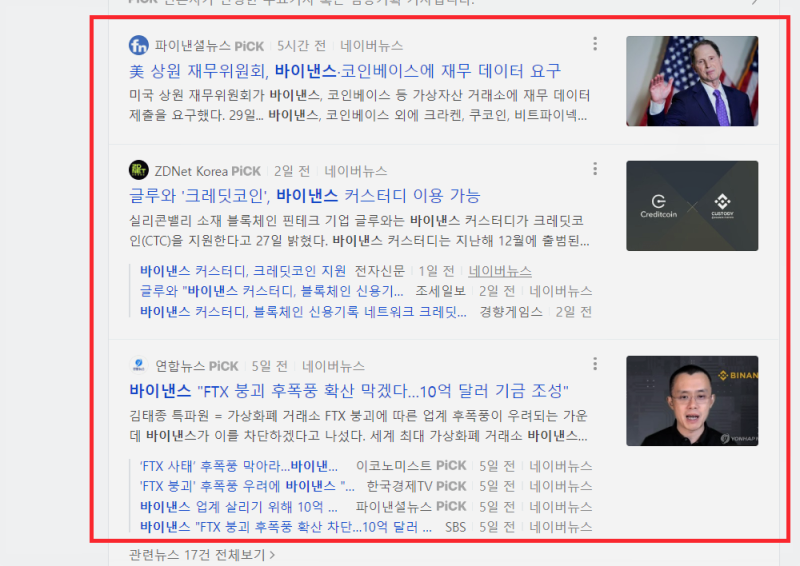Open related article 바이낸스 업계 살리기 위해 10억

[x=239, y=506]
